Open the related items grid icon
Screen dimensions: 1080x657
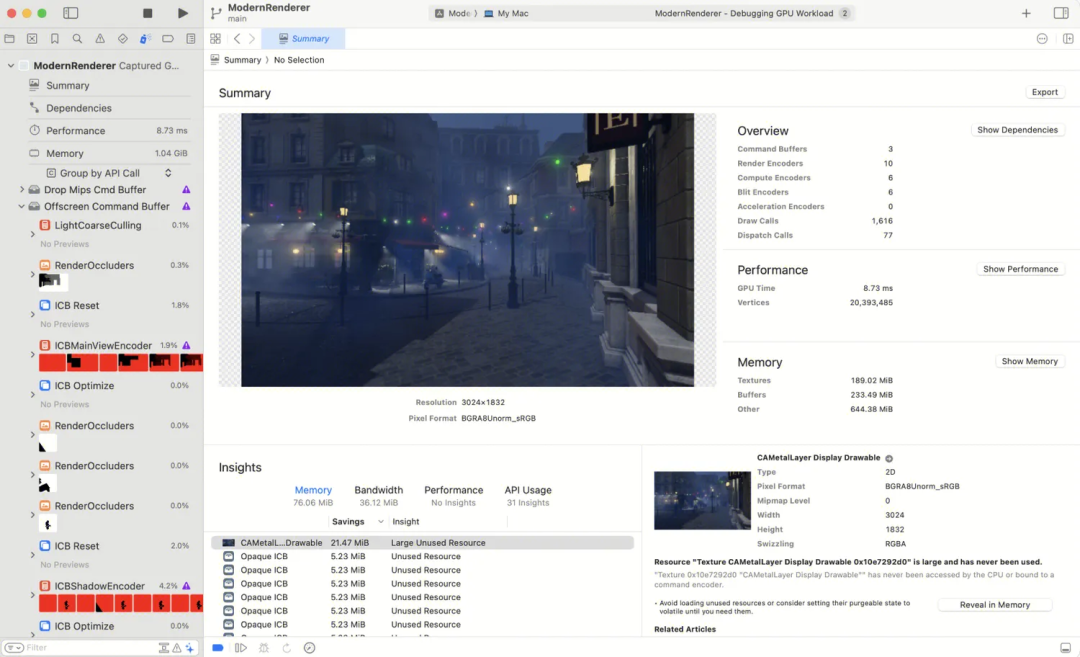216,39
